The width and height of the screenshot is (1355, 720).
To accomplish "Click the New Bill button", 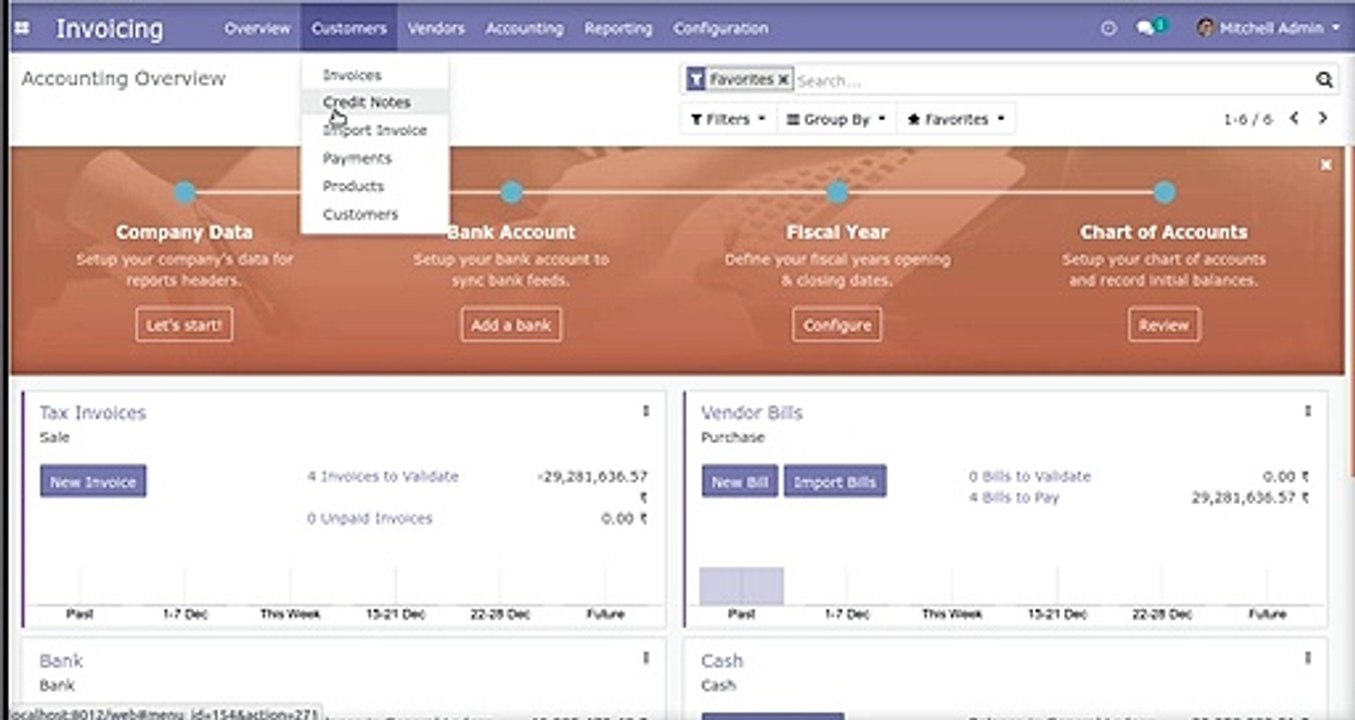I will point(740,481).
